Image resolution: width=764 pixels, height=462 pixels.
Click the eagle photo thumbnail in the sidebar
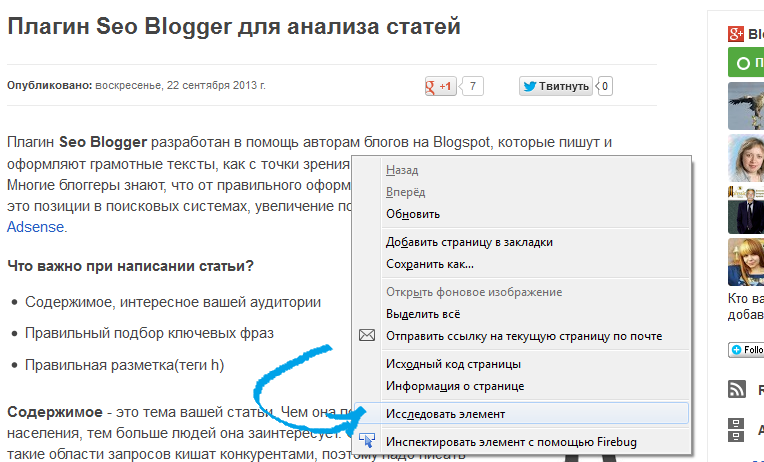tap(746, 106)
